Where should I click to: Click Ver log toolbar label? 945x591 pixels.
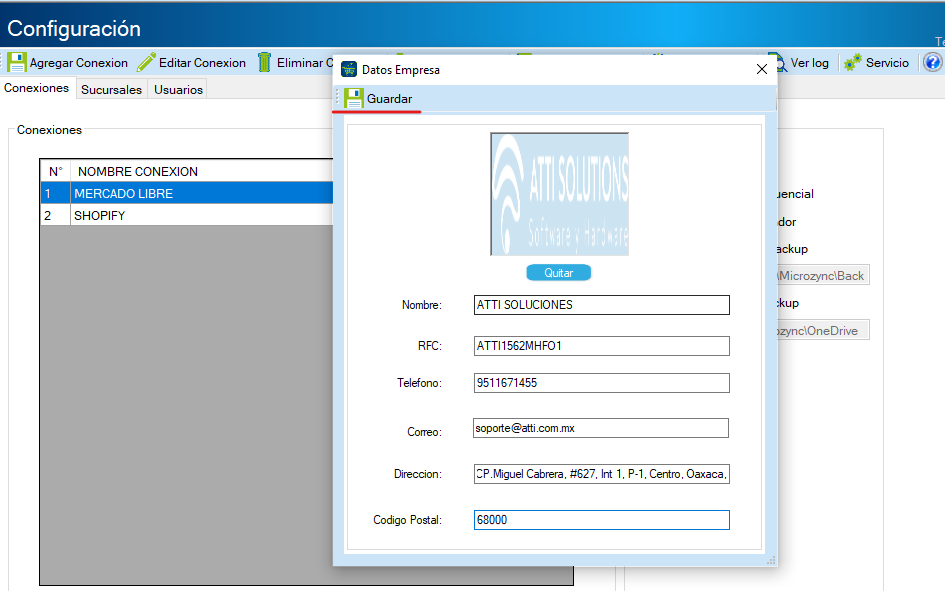click(x=809, y=63)
